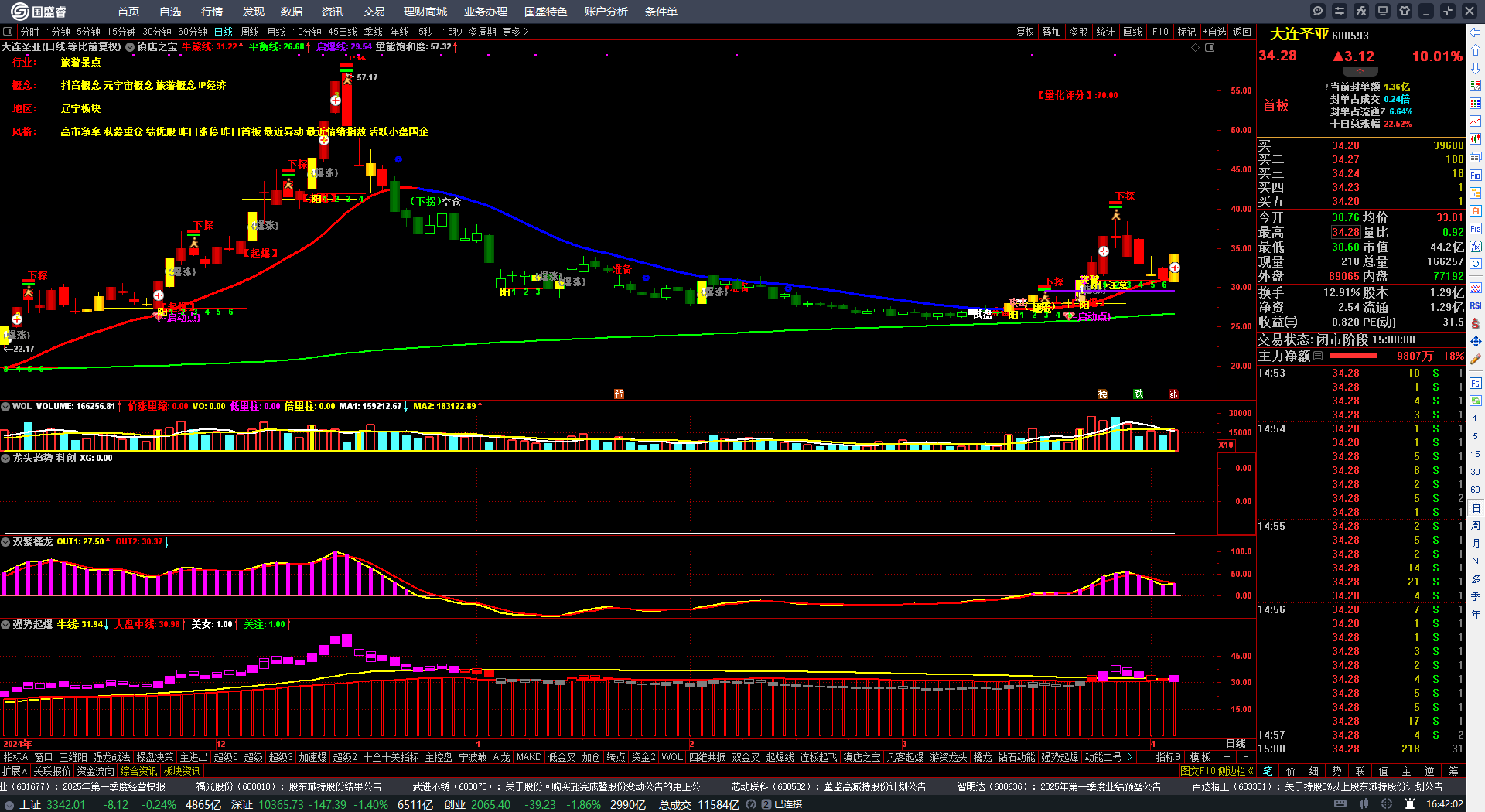Click the RSI indicator sidebar icon
Viewport: 1485px width, 812px height.
tap(1476, 305)
